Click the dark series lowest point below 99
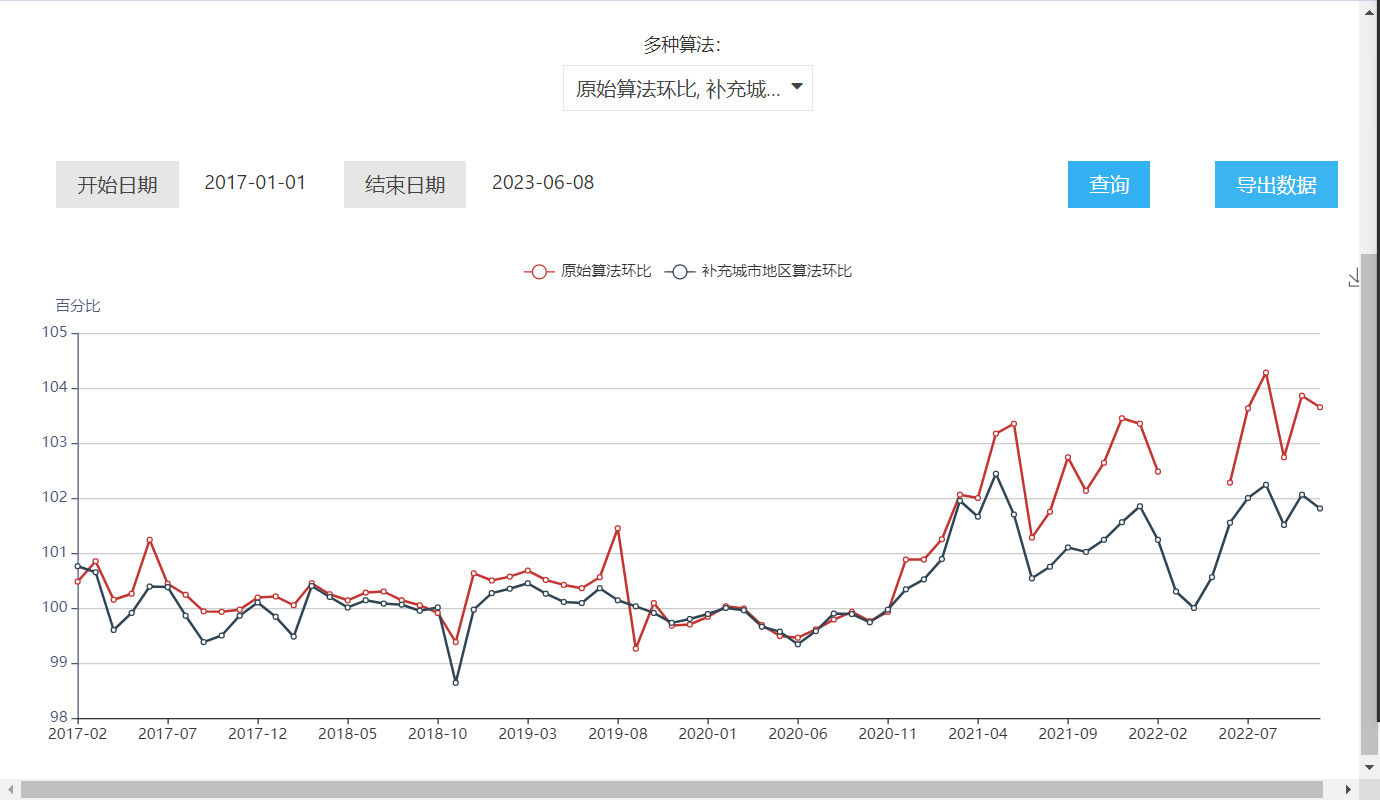The width and height of the screenshot is (1380, 800). point(456,682)
